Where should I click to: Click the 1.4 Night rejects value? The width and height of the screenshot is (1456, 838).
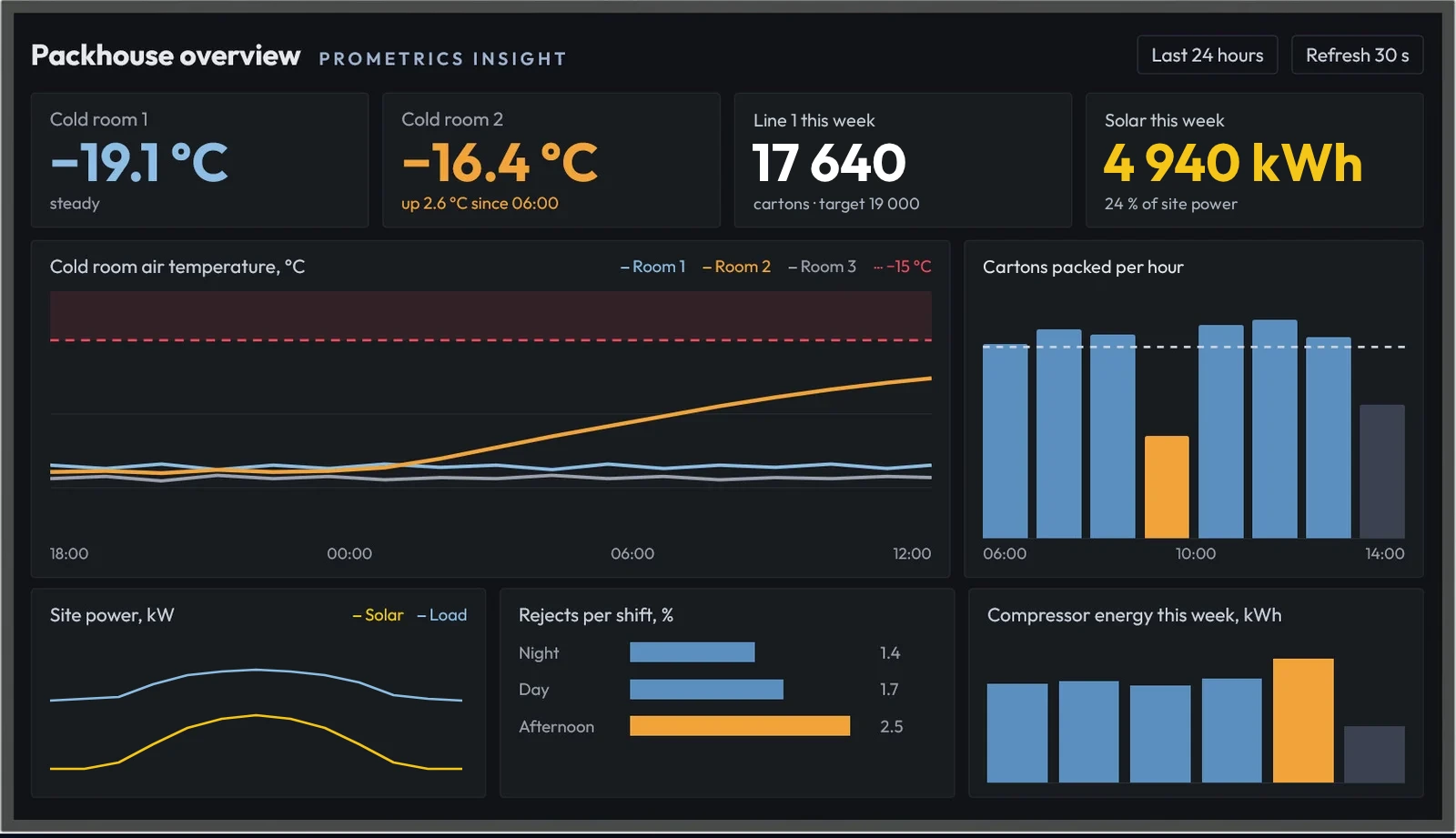[890, 653]
